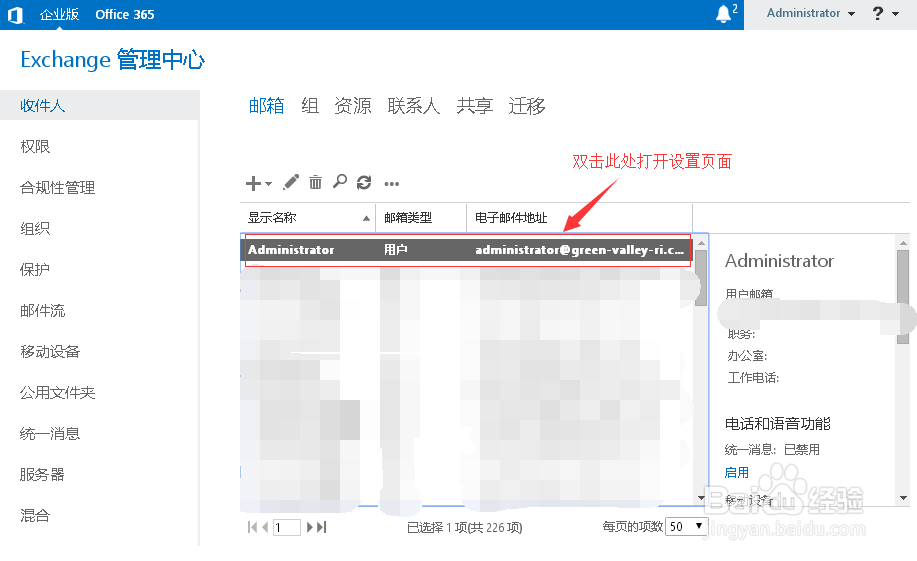Click details pane scroll down arrow

[x=903, y=498]
